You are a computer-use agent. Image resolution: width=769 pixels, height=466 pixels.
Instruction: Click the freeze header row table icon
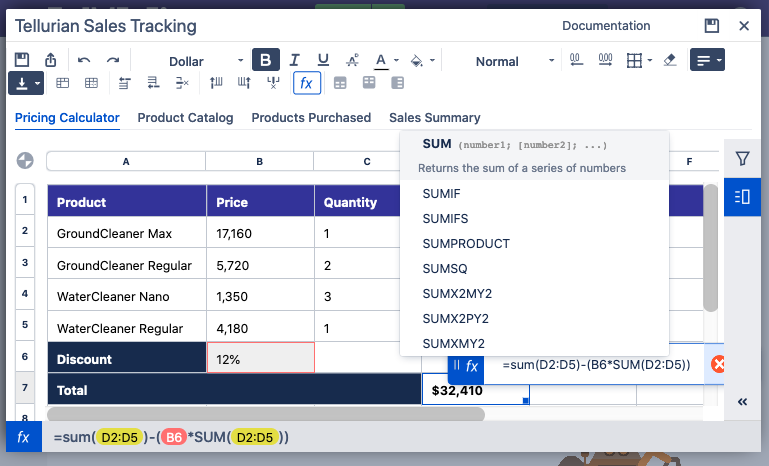click(x=62, y=83)
